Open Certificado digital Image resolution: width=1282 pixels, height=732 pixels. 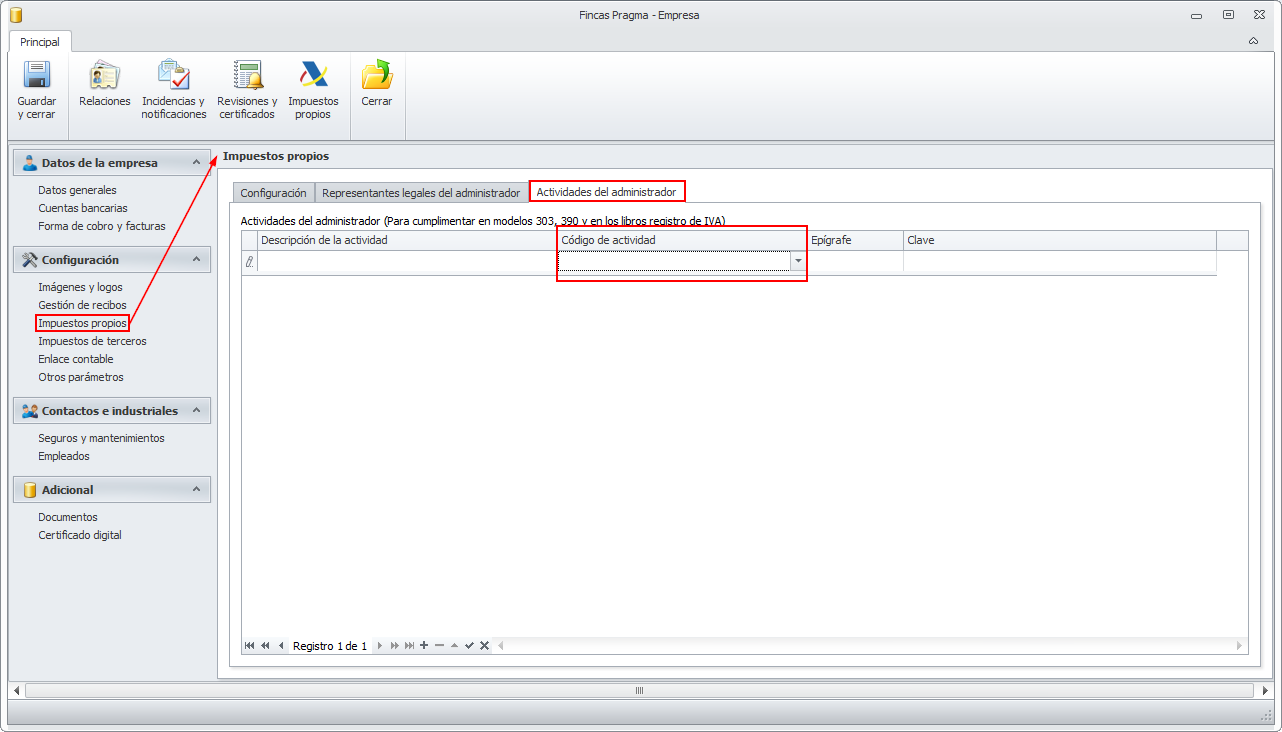80,535
